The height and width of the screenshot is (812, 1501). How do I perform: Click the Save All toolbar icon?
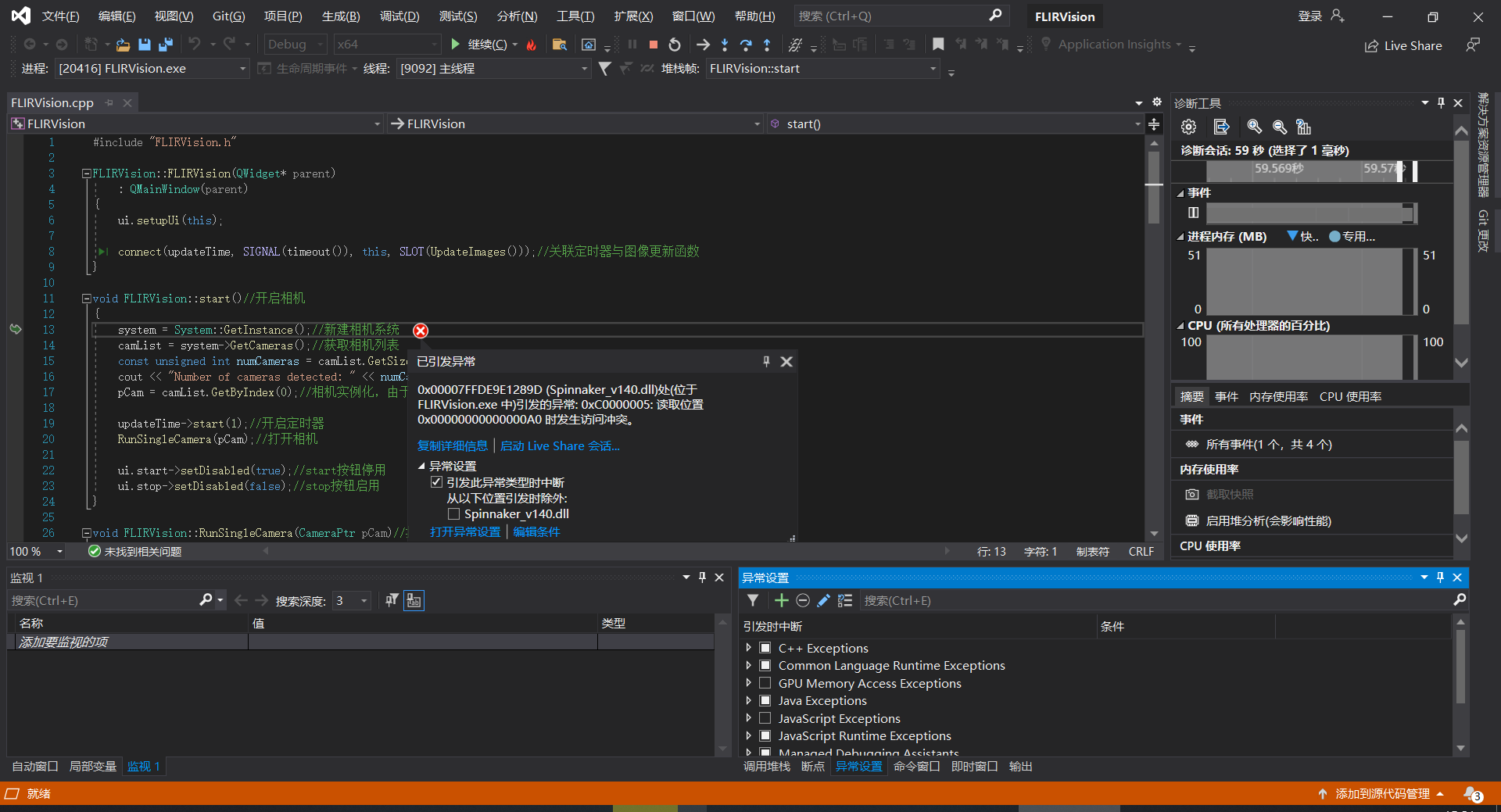click(166, 45)
